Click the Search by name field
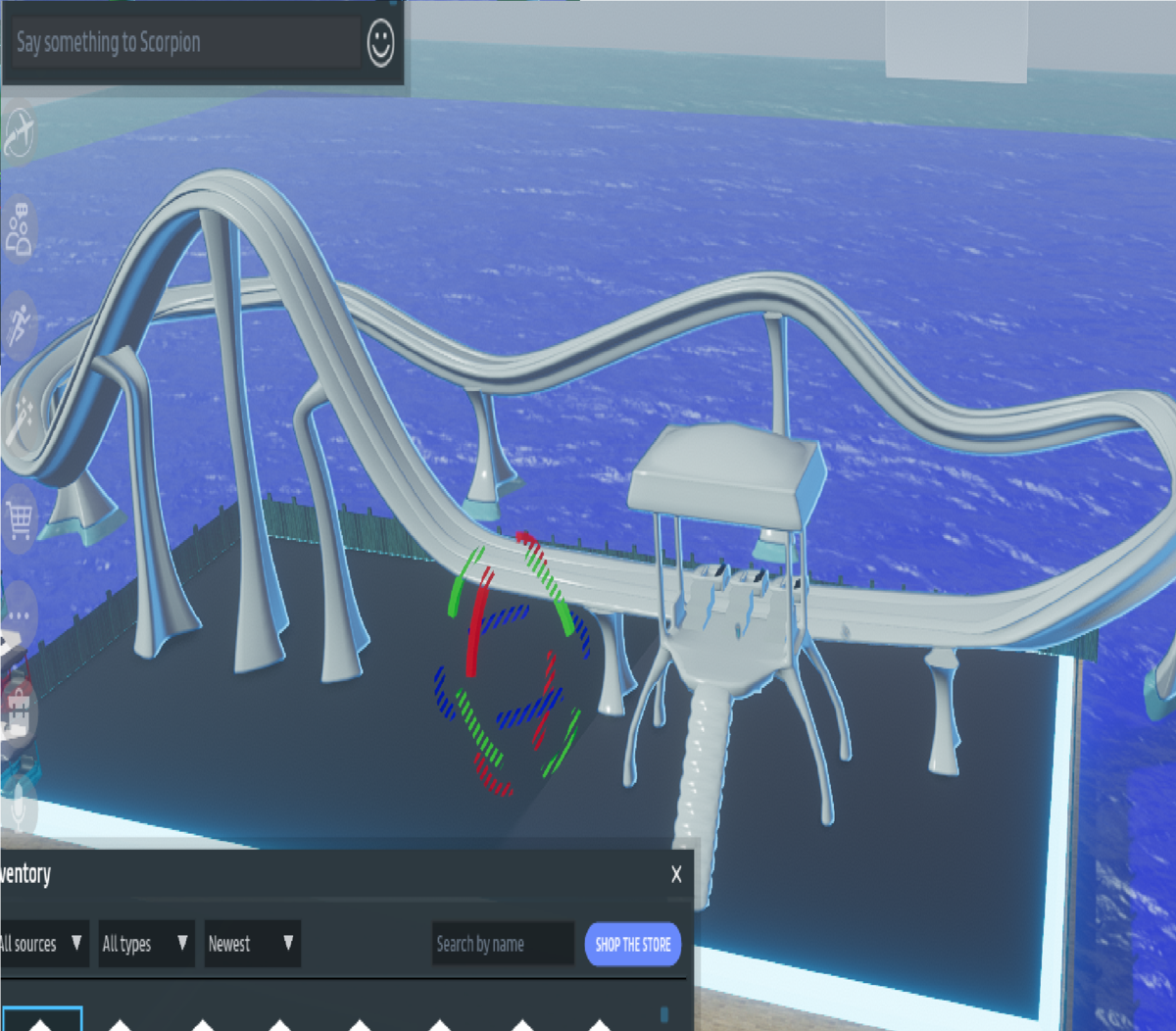1176x1031 pixels. pyautogui.click(x=502, y=944)
